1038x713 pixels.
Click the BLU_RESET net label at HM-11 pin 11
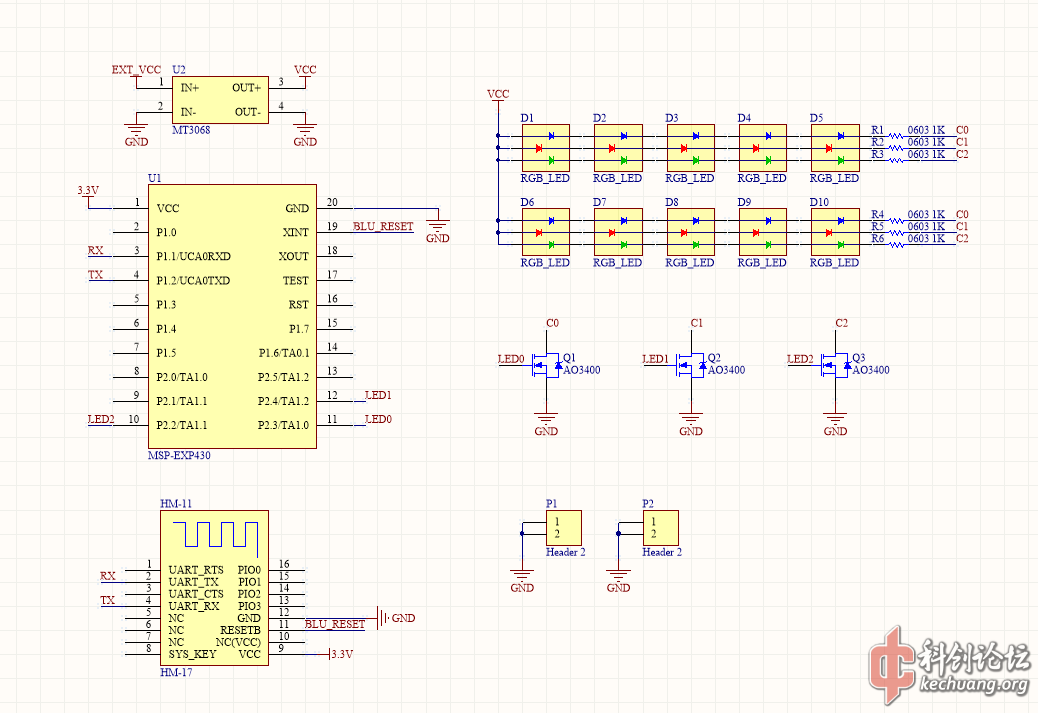pyautogui.click(x=334, y=624)
